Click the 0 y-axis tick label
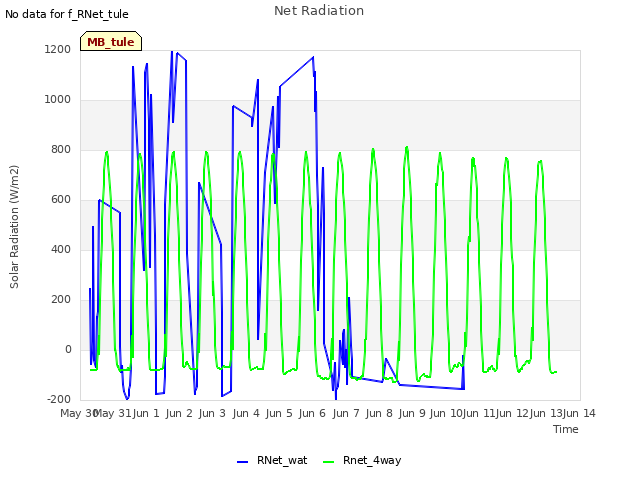The width and height of the screenshot is (640, 480). 68,349
